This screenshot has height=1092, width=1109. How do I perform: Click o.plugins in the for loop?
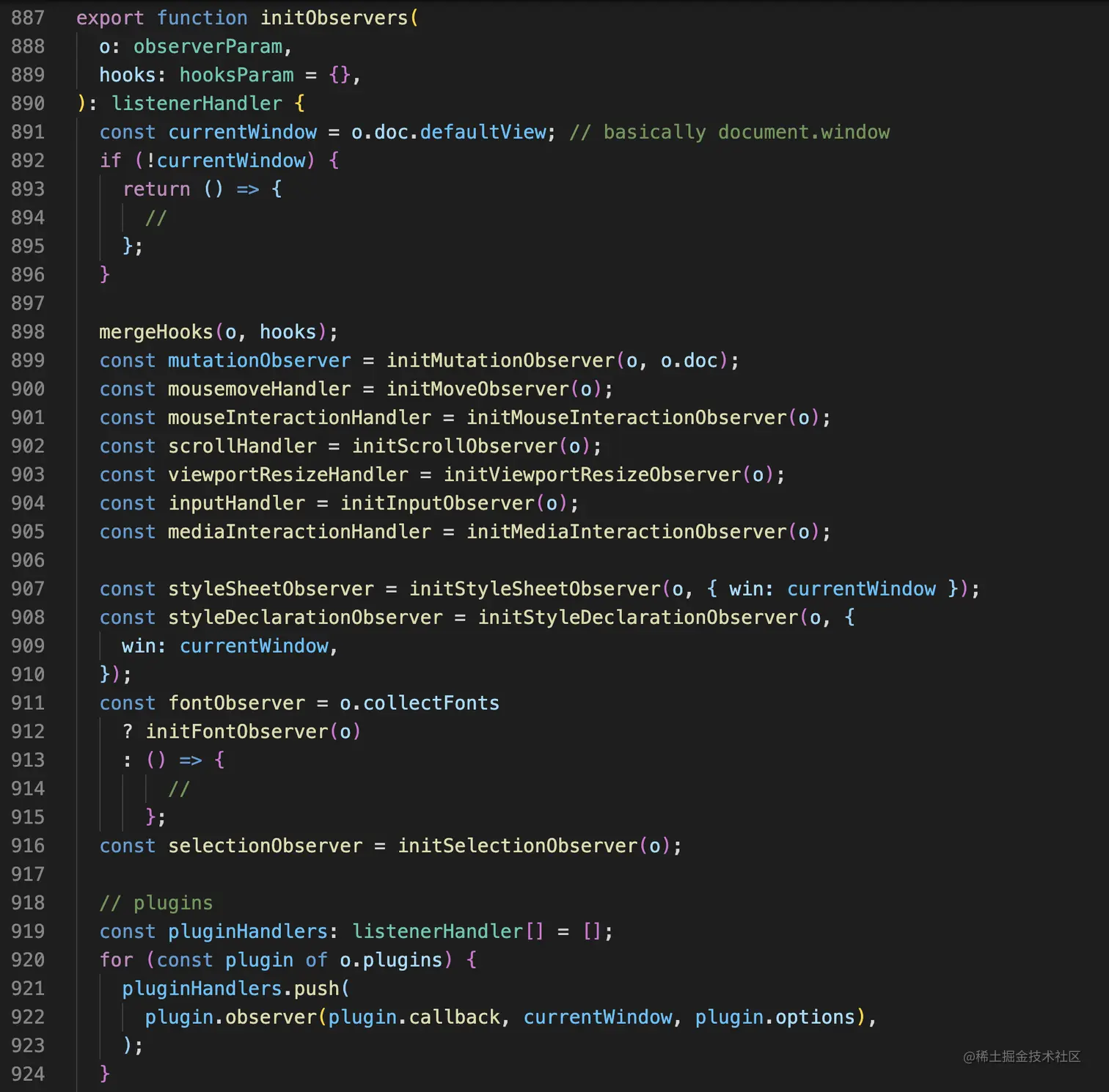point(392,961)
